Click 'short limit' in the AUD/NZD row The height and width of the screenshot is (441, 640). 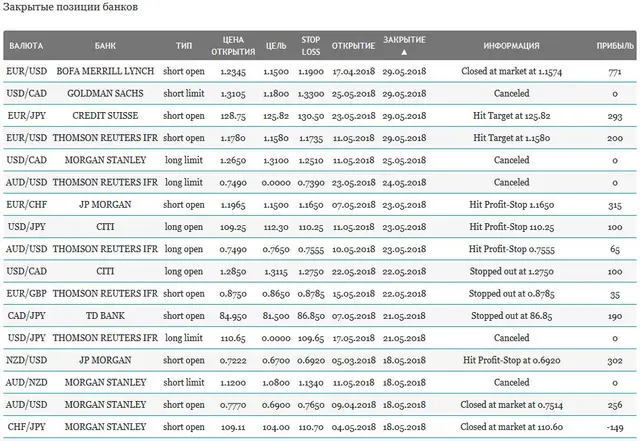(x=184, y=383)
